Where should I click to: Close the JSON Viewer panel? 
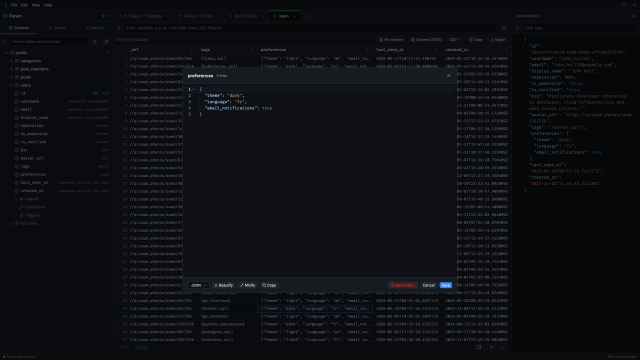pos(633,16)
